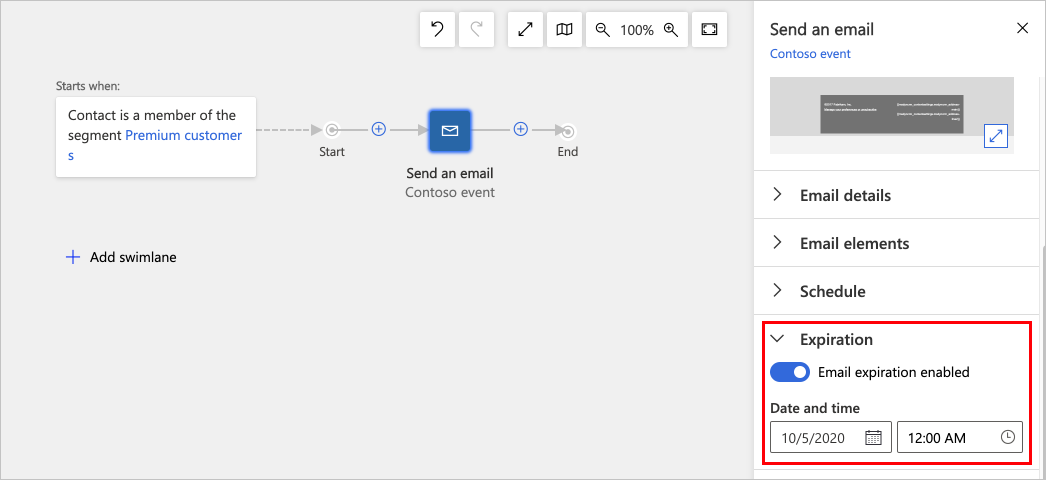The width and height of the screenshot is (1046, 480).
Task: Click the expiration time field 12:00 AM
Action: point(960,437)
